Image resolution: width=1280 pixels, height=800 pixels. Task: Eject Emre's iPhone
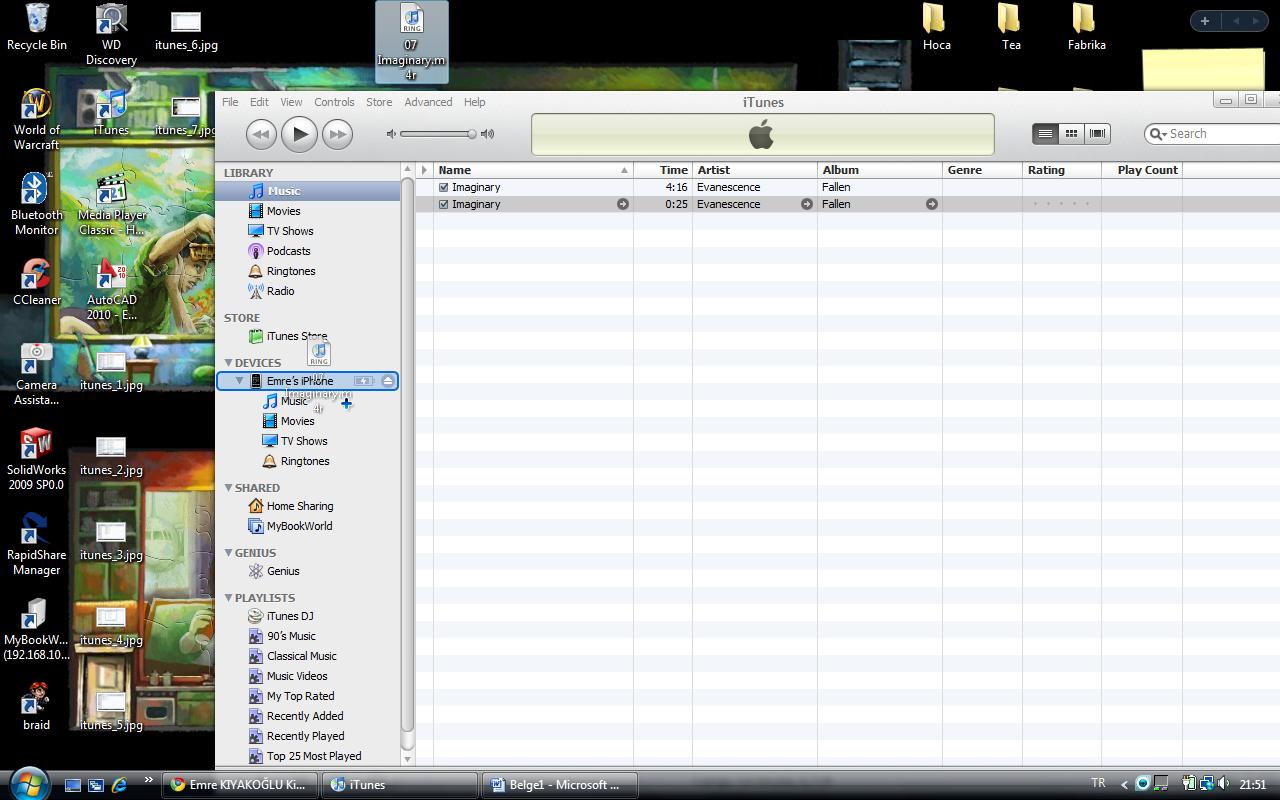[388, 381]
